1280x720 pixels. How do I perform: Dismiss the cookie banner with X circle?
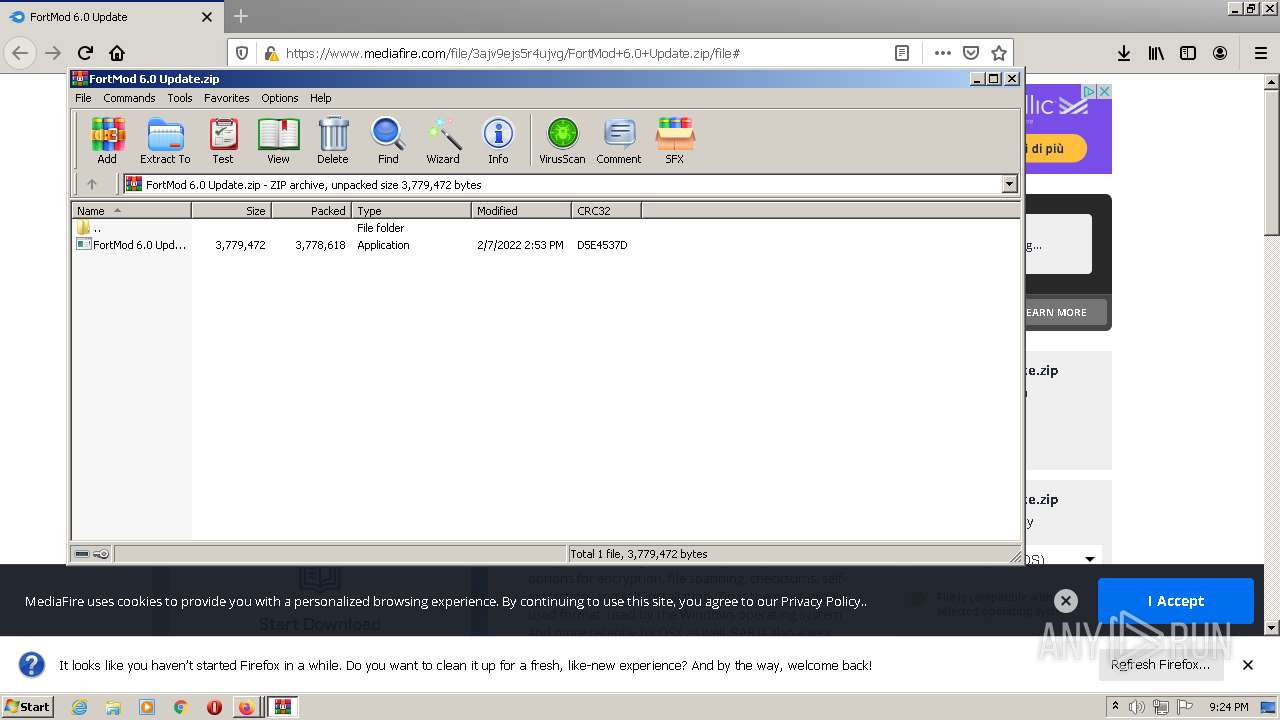pos(1066,601)
